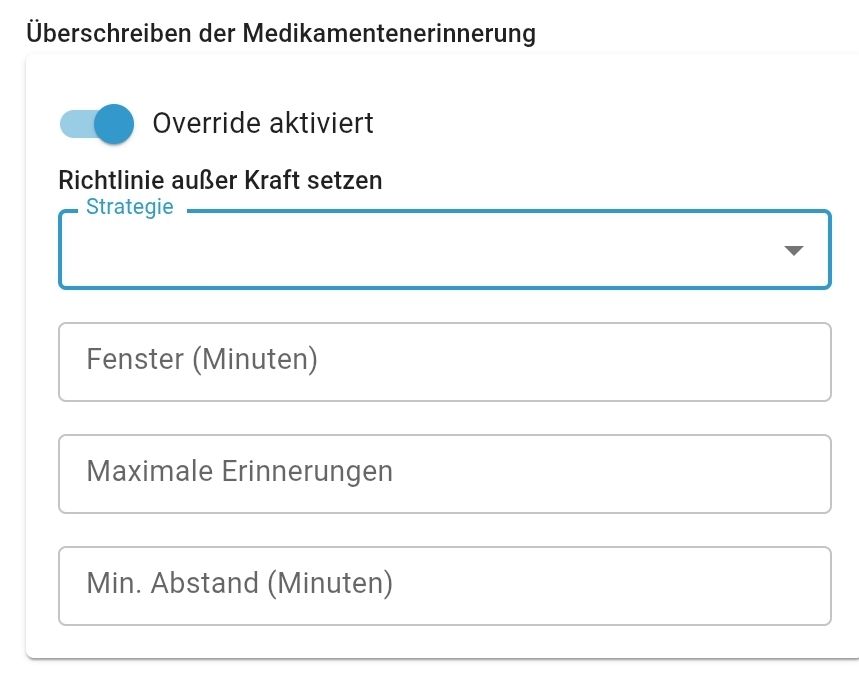859x693 pixels.
Task: Click the 'Override aktiviert' label text
Action: [x=263, y=123]
